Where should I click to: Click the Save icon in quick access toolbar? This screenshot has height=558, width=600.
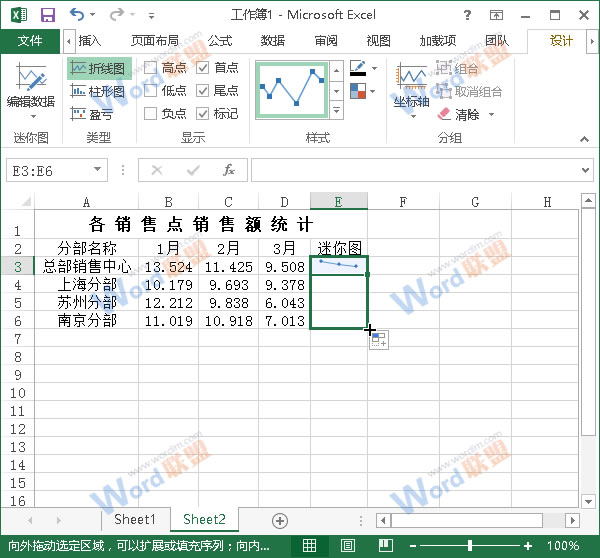click(x=48, y=15)
